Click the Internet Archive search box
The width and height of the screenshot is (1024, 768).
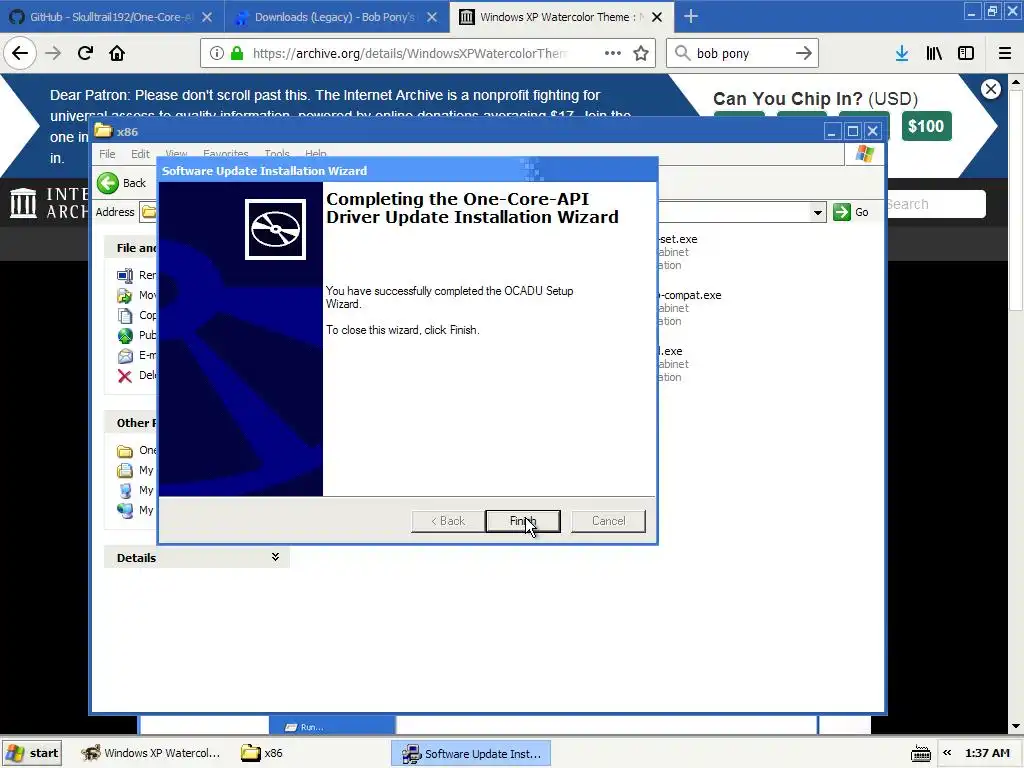click(x=935, y=204)
